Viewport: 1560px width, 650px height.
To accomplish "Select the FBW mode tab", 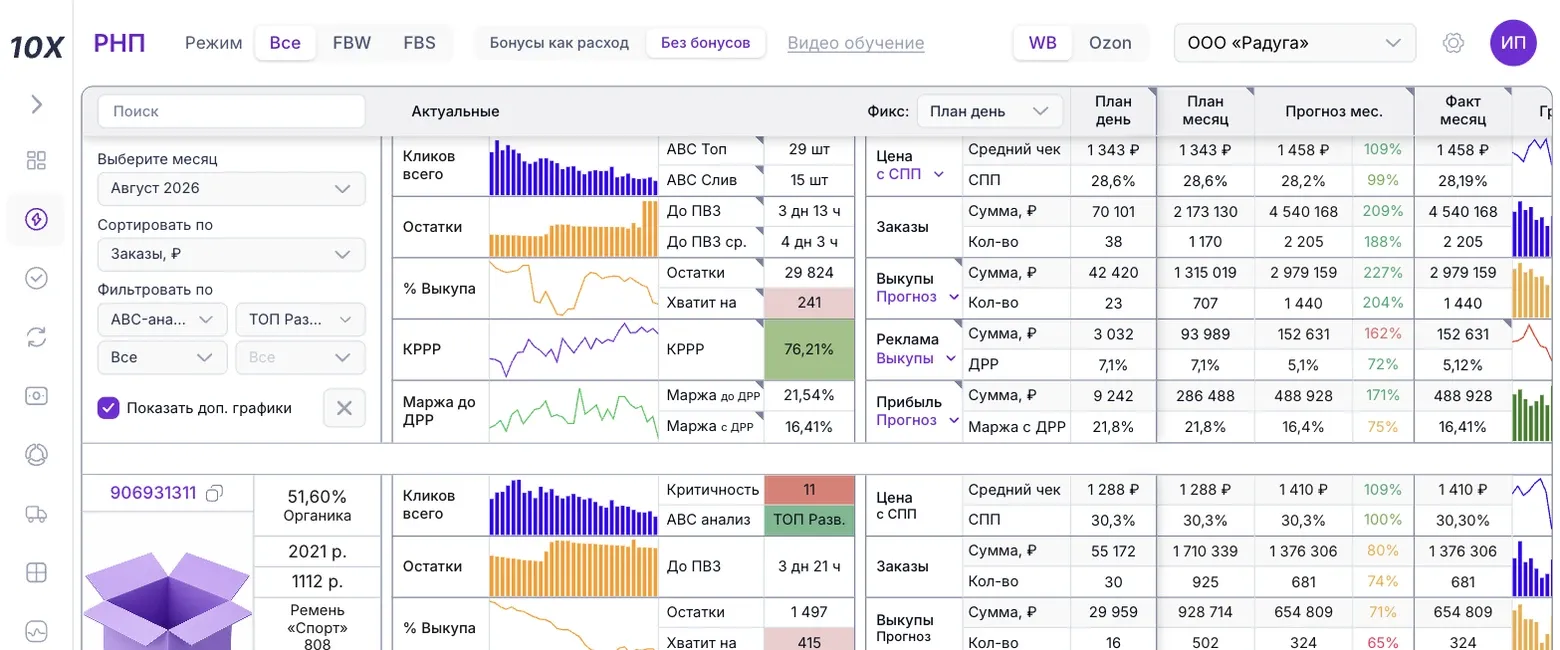I will (352, 43).
